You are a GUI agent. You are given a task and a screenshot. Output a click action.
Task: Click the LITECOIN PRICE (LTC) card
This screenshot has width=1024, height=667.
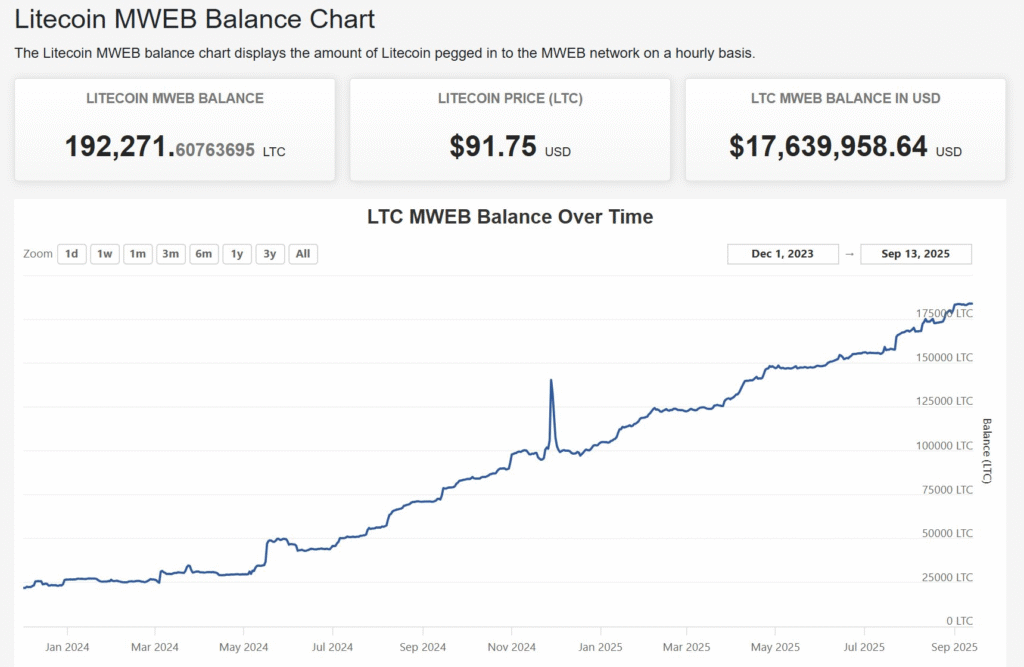click(509, 128)
